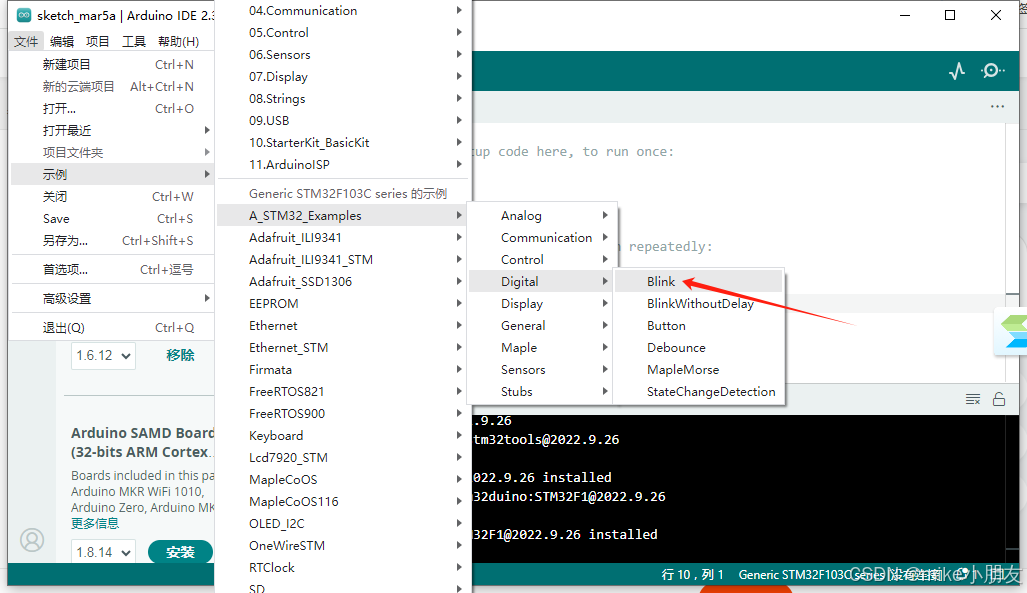Click the 移除 remove button
1027x593 pixels.
coord(180,355)
